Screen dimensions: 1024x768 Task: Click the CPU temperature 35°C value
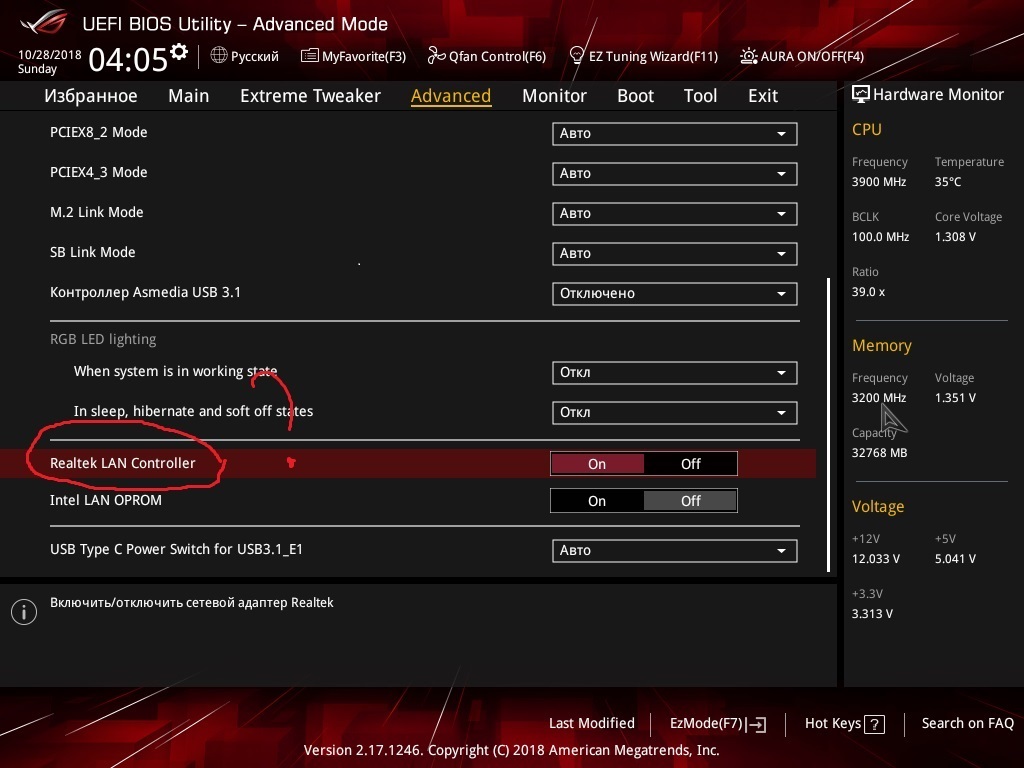[x=948, y=182]
